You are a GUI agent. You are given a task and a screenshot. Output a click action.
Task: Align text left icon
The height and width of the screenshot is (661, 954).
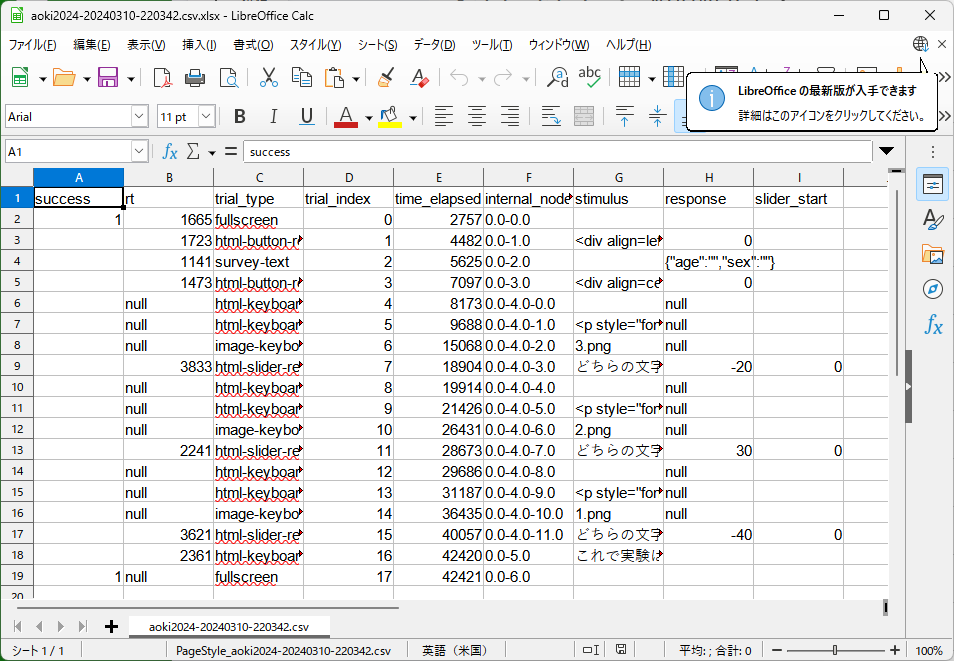click(444, 116)
